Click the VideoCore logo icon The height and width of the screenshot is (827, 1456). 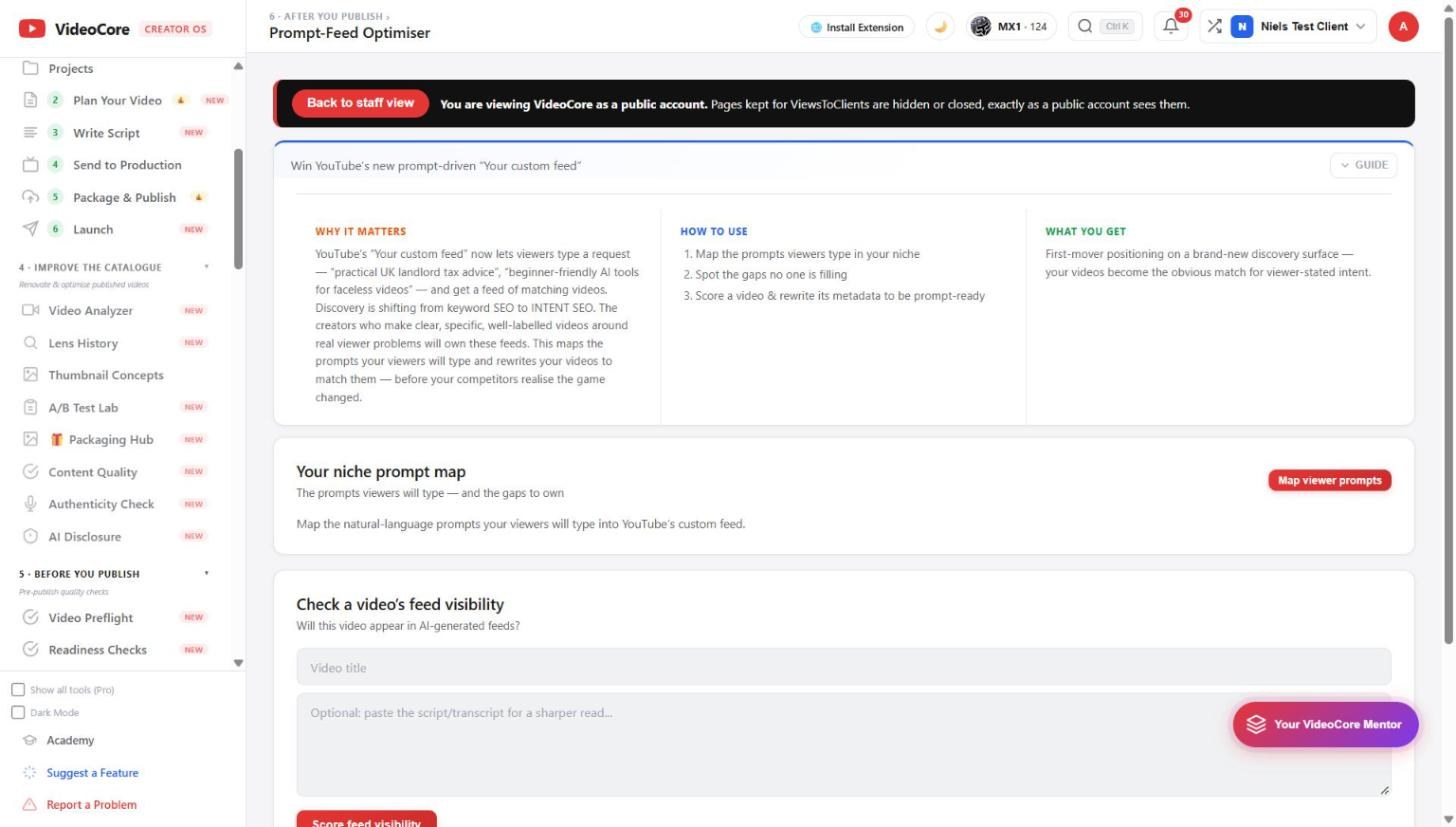[x=31, y=29]
